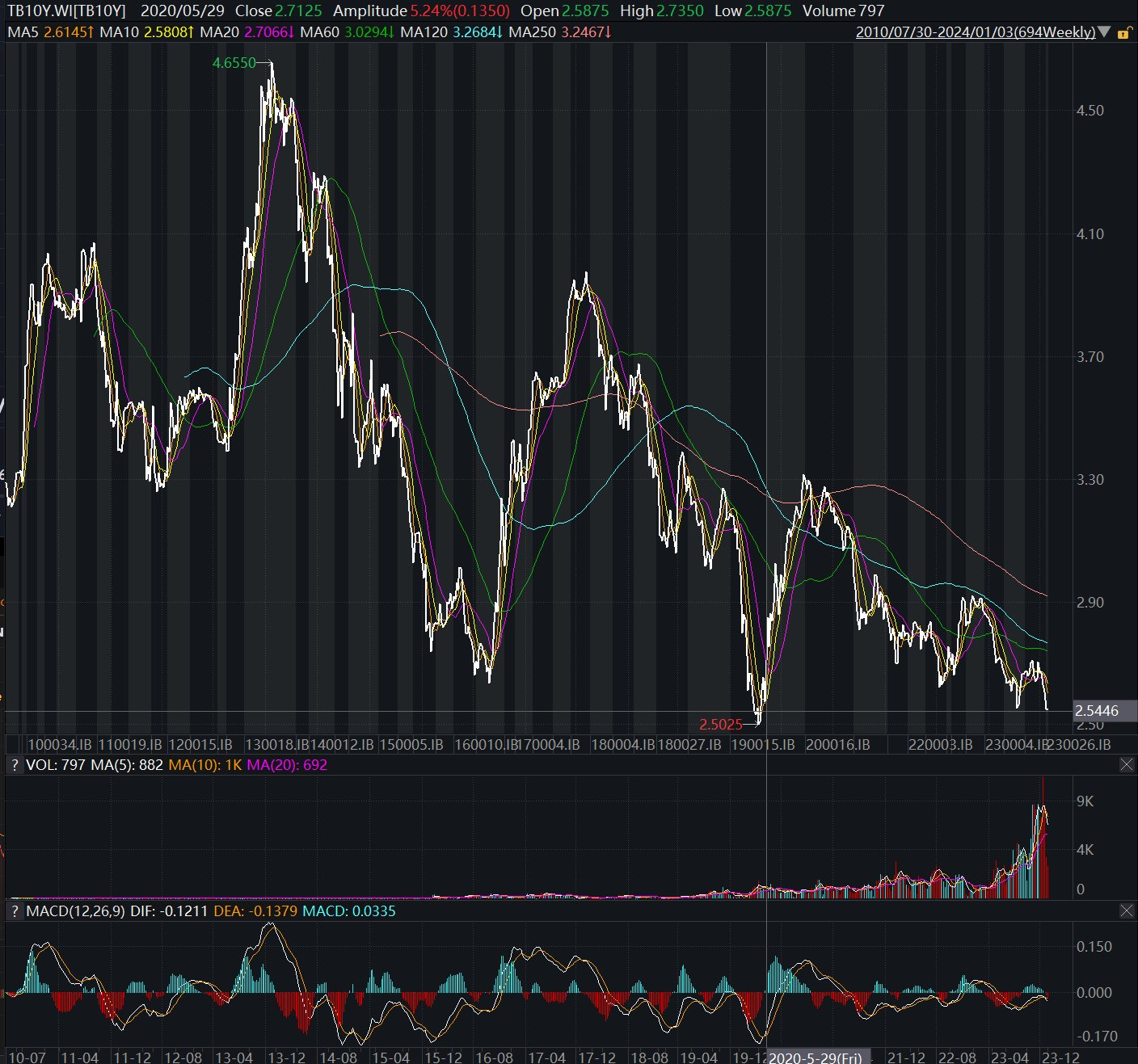Close the MACD indicator panel
This screenshot has width=1138, height=1064.
(x=1127, y=910)
